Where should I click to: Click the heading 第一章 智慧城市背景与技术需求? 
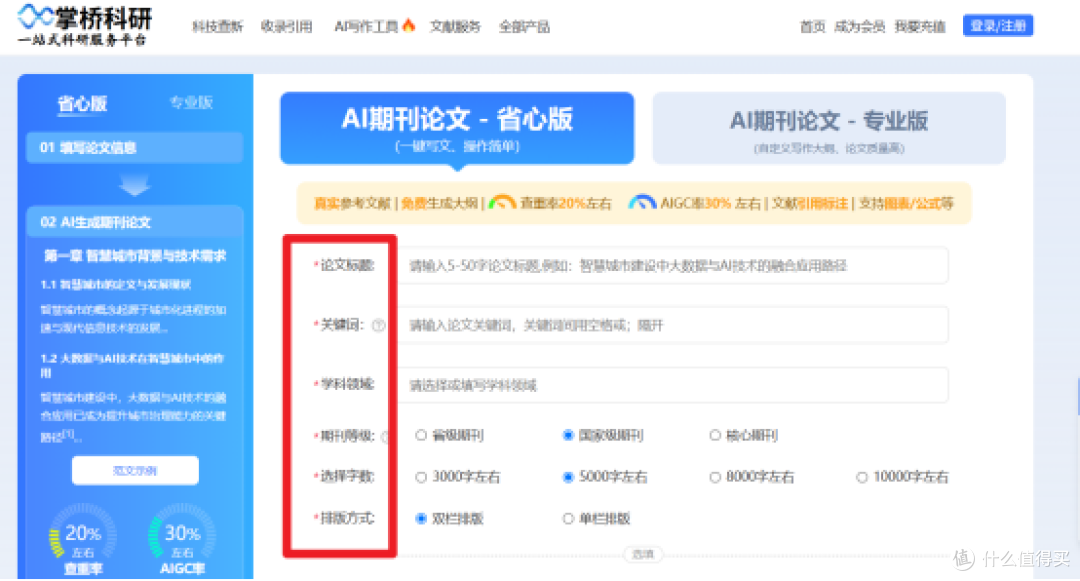pos(135,256)
